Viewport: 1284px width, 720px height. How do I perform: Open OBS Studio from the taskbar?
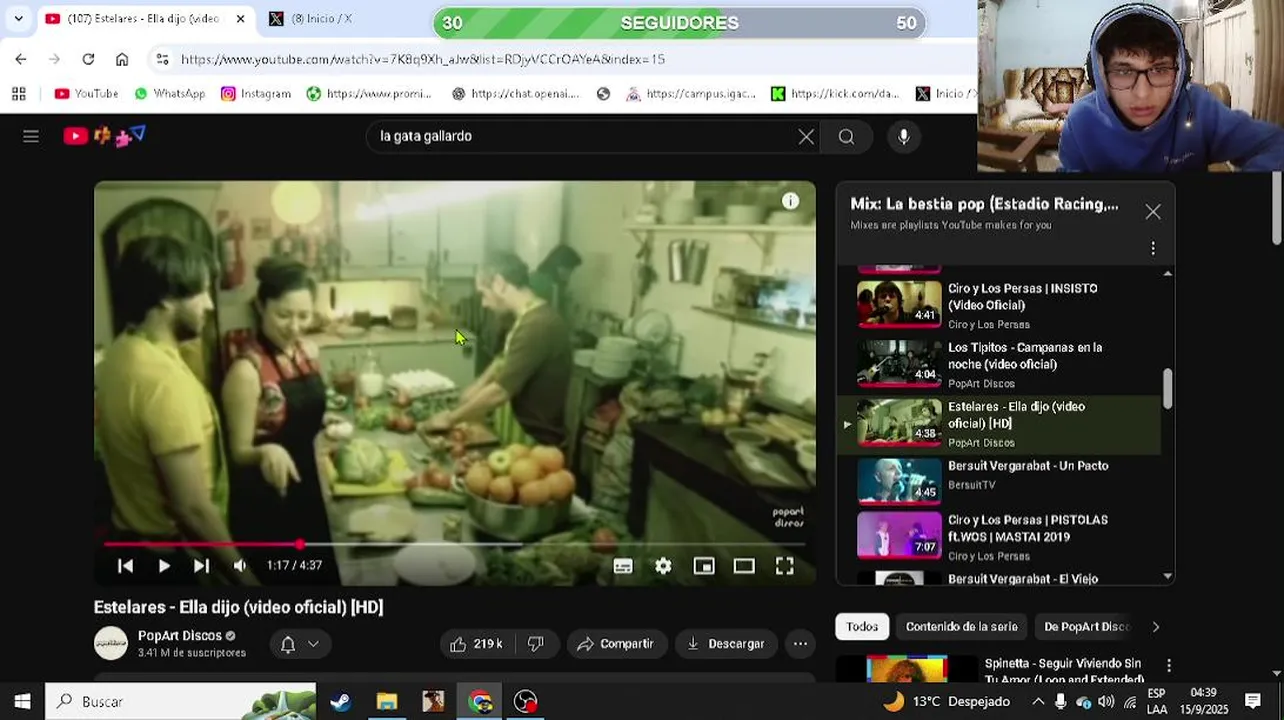[525, 702]
